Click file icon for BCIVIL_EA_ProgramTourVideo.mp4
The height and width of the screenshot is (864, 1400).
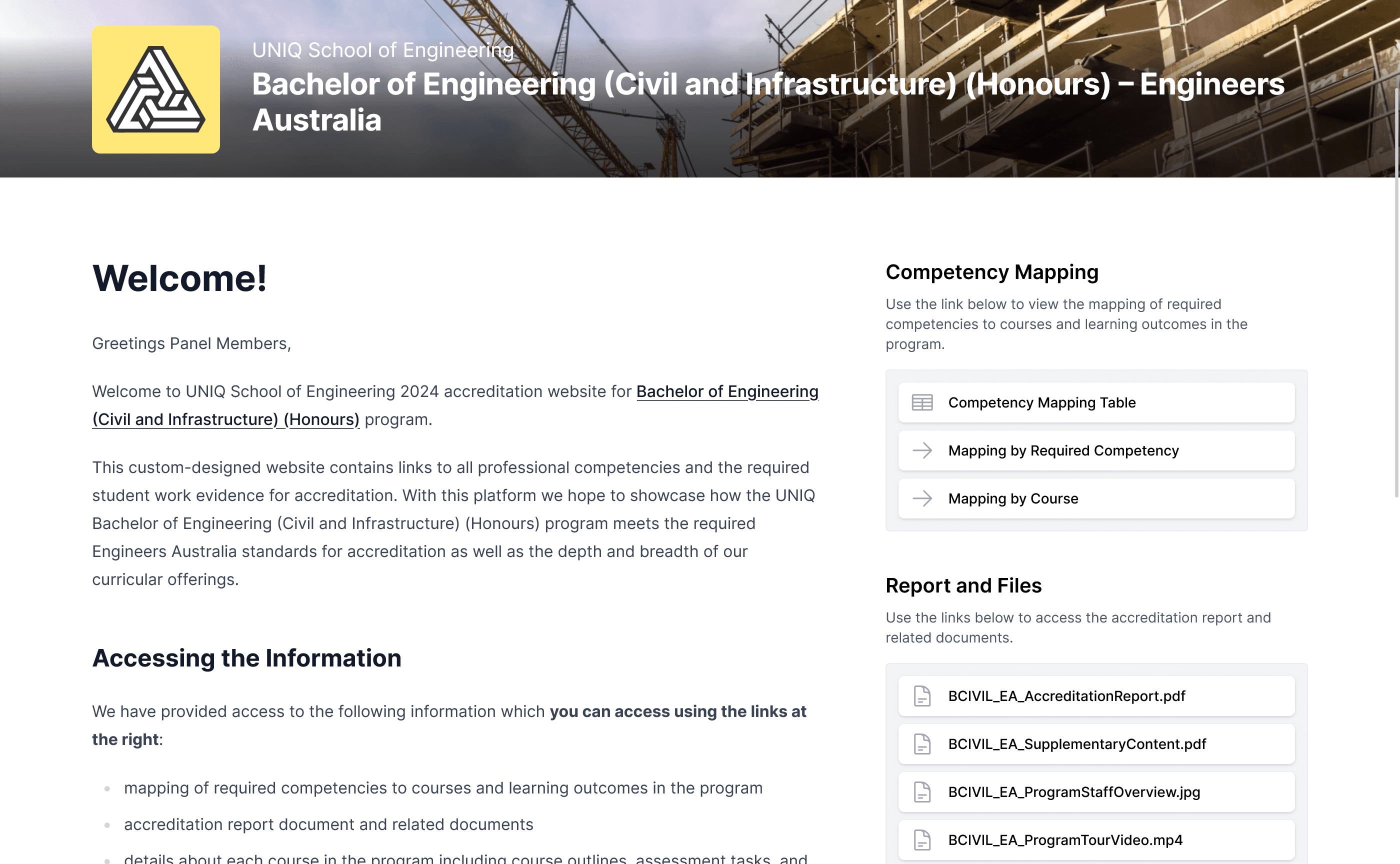[x=921, y=840]
